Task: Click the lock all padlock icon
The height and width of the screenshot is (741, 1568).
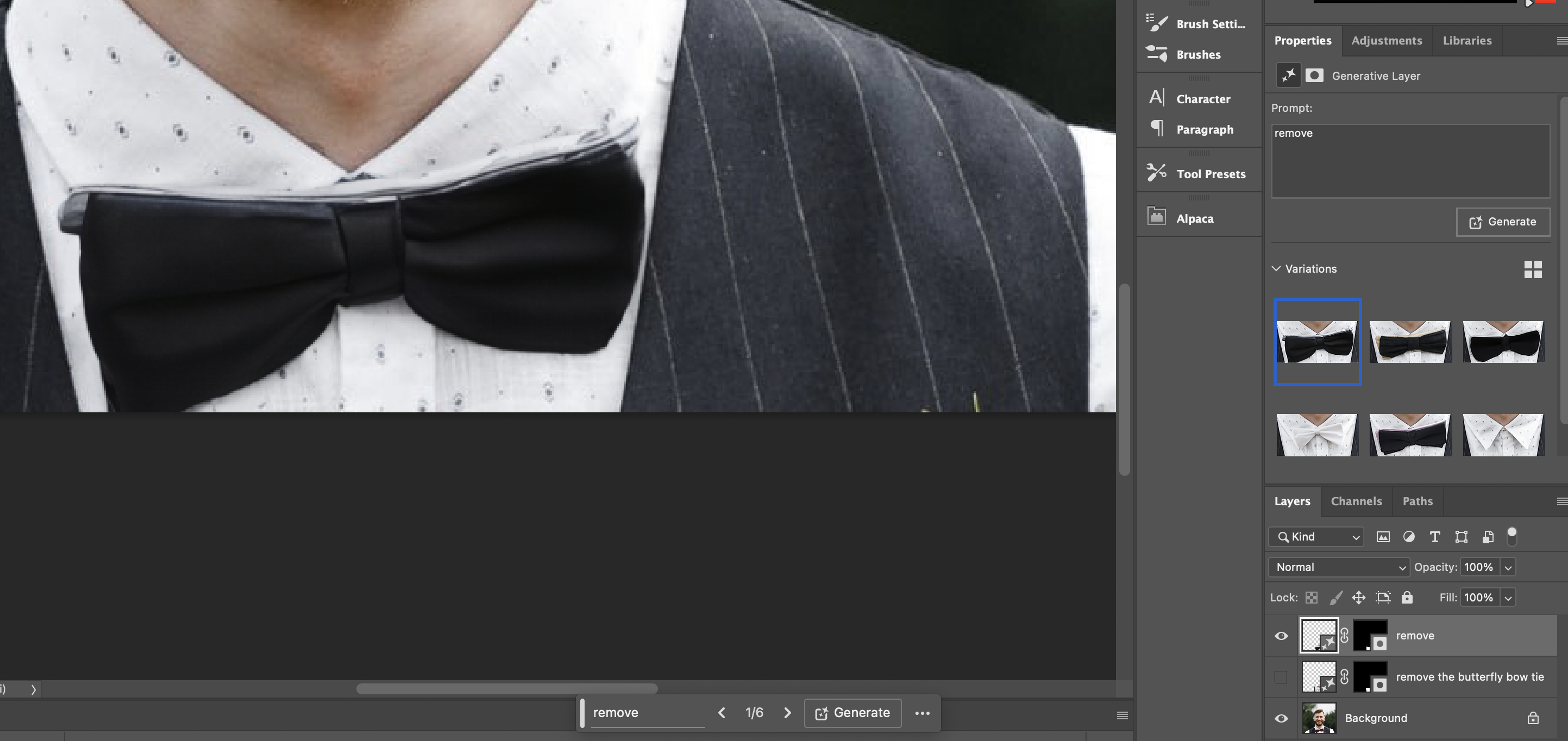Action: pos(1407,597)
